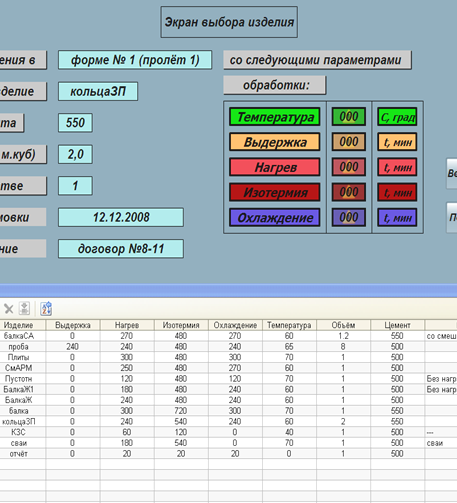Click the 'Нагрев' column header

point(127,325)
